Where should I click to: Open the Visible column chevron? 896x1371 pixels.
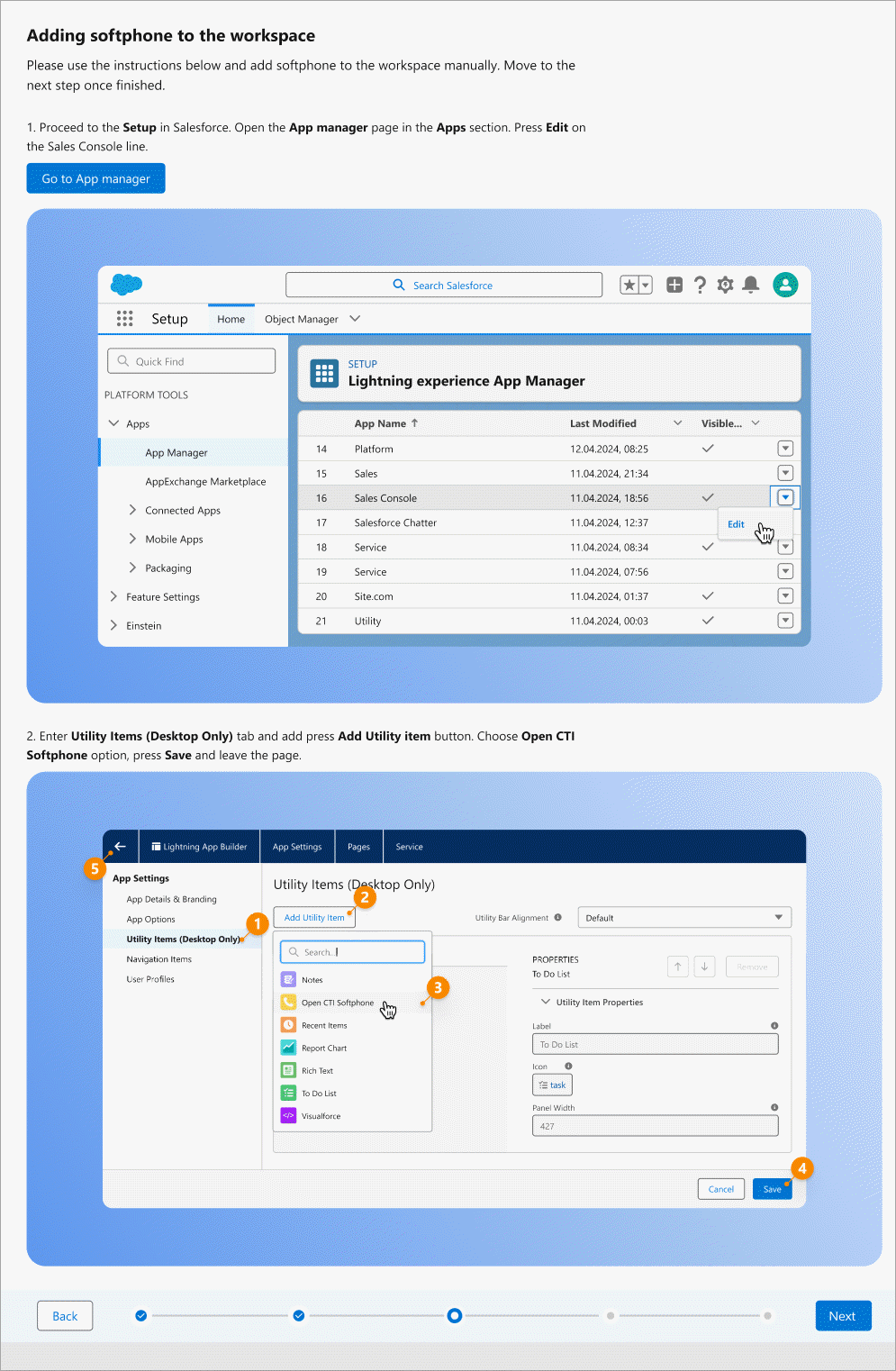[756, 422]
